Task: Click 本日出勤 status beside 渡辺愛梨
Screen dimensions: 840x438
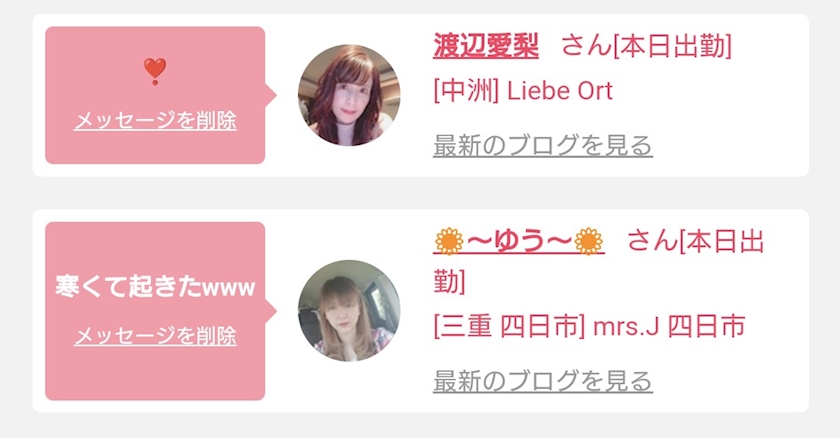Action: coord(672,46)
